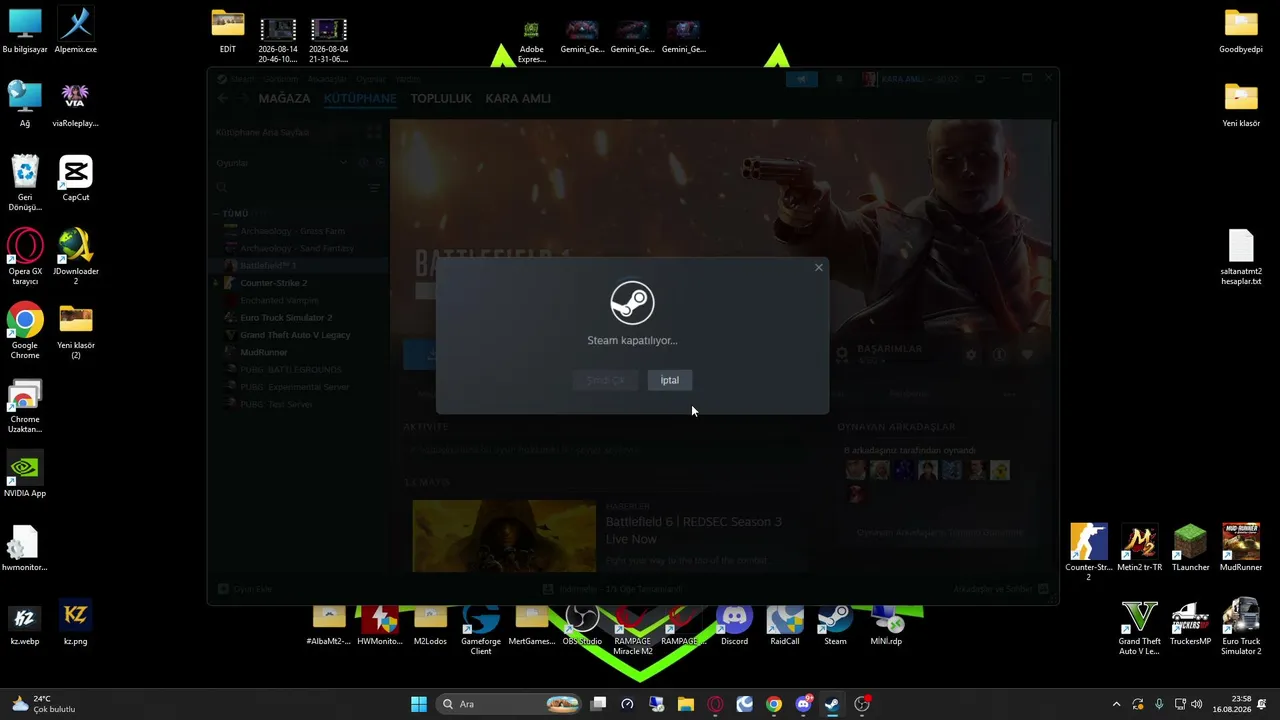1280x720 pixels.
Task: Open the MAĞAZA tab in Steam
Action: pos(284,98)
